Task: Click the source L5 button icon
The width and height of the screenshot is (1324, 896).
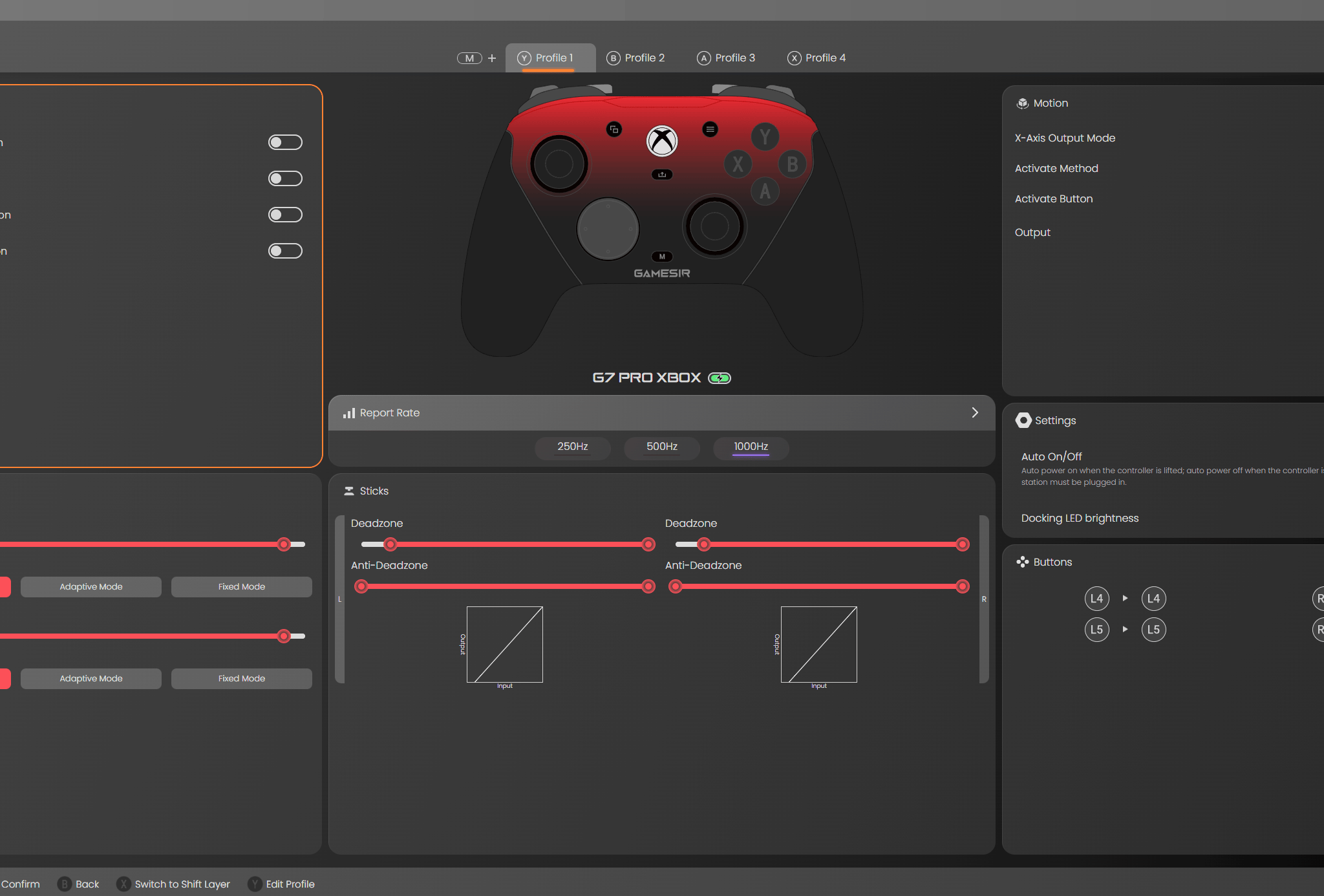Action: click(1097, 630)
